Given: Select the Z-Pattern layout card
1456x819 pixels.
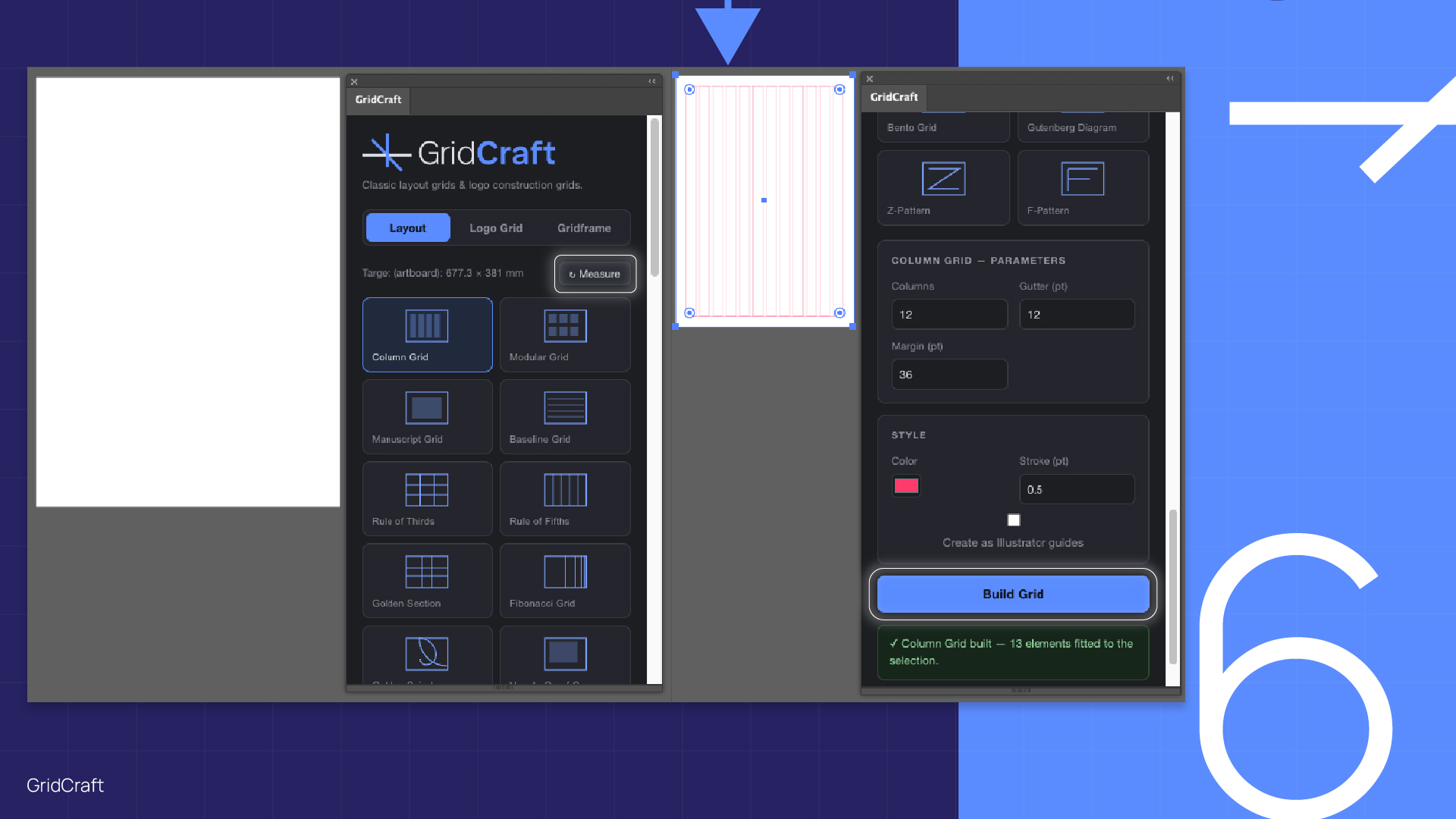Looking at the screenshot, I should [943, 187].
